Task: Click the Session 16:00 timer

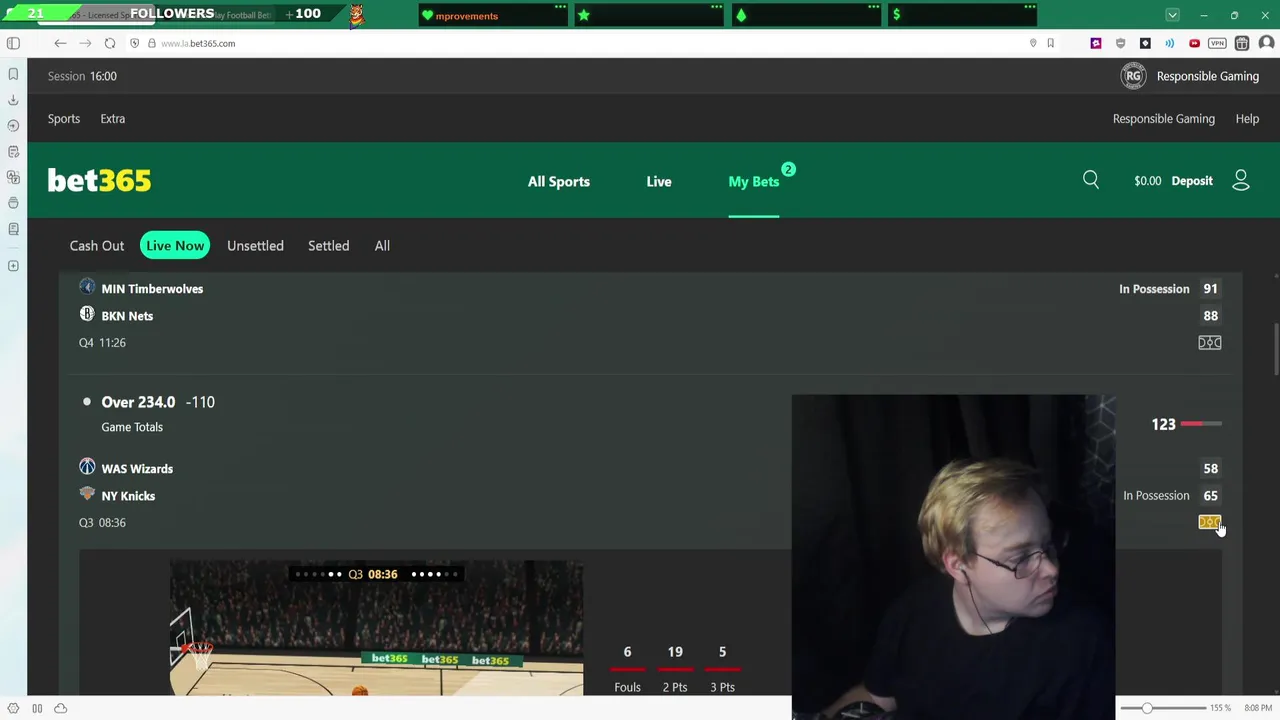Action: [82, 76]
